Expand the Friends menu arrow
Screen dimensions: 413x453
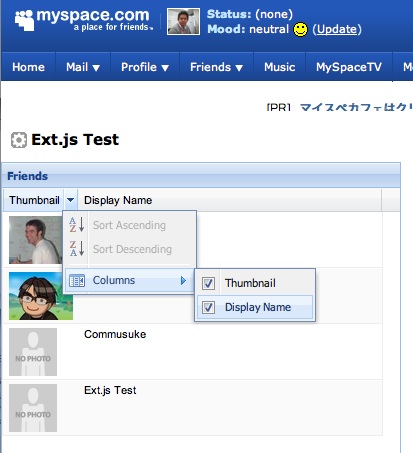[239, 68]
